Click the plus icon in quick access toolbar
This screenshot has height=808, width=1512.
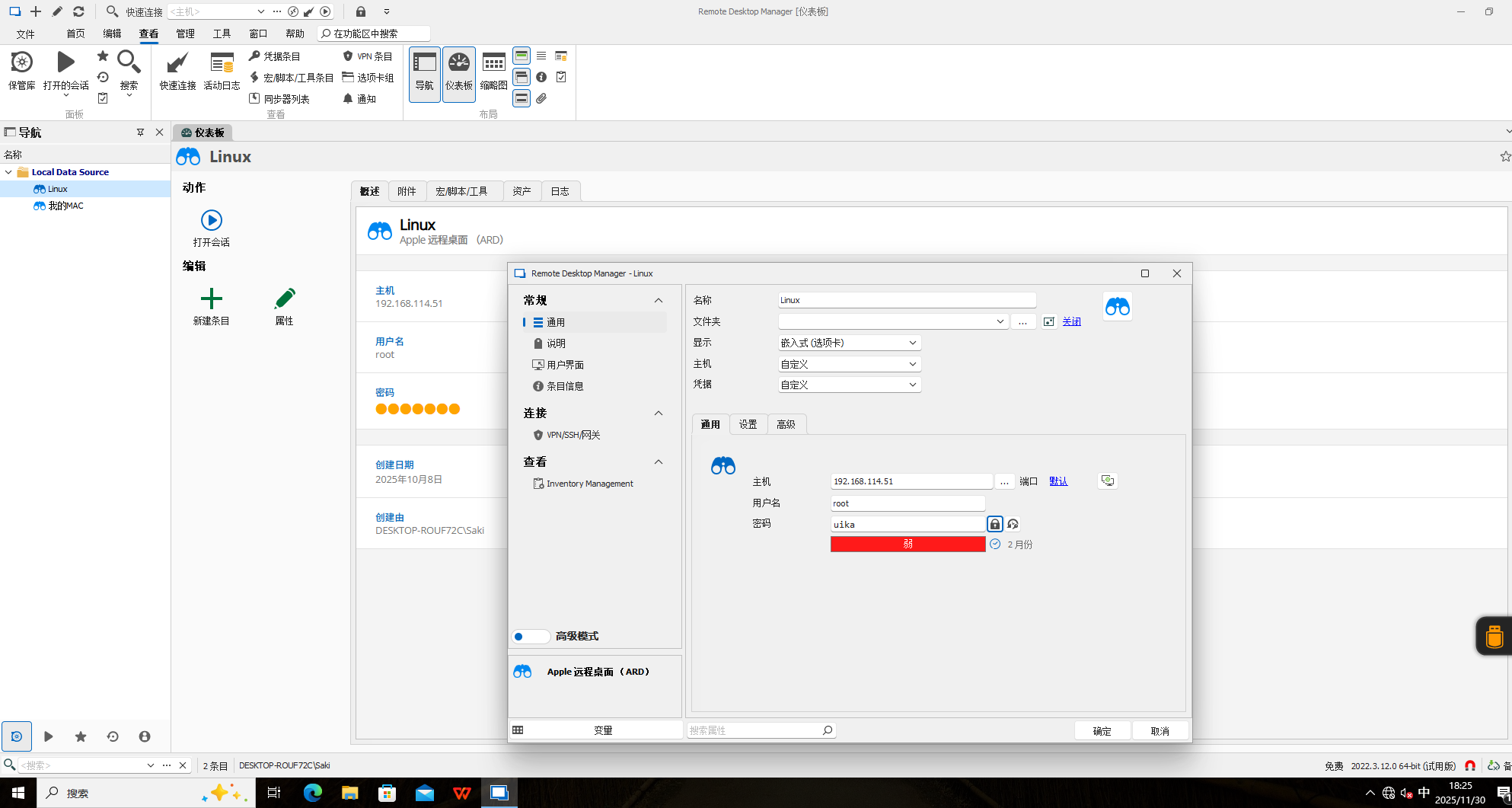(x=36, y=11)
